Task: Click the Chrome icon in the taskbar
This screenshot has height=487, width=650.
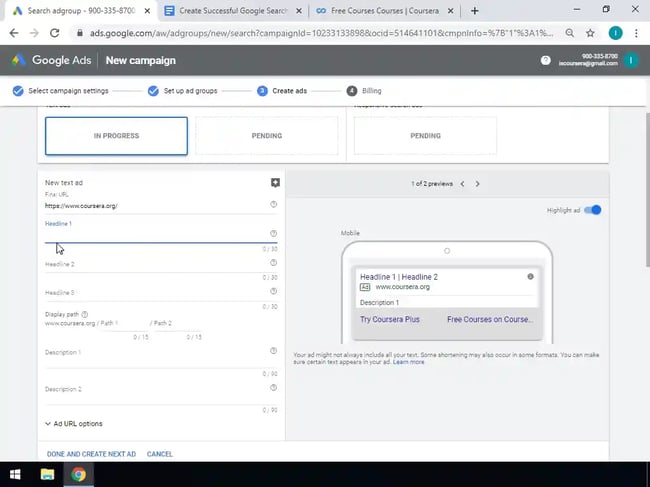Action: pos(78,474)
